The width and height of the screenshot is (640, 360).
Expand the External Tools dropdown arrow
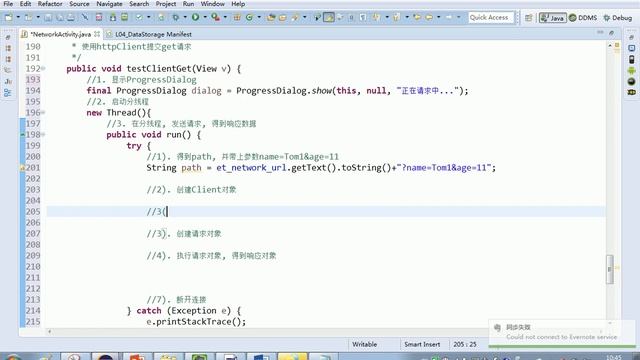(225, 17)
